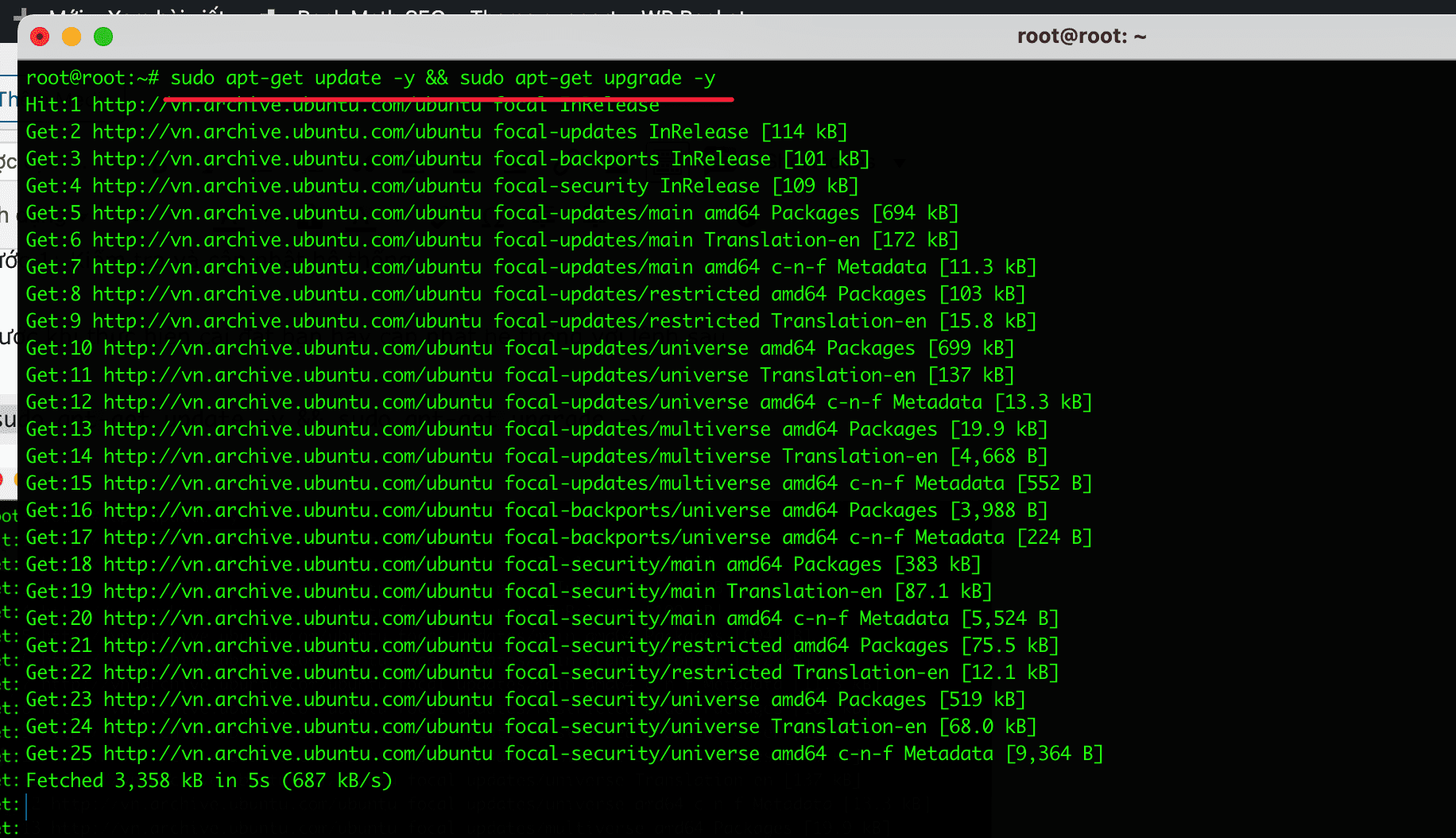Click the Get:11 universe Translation-en 137 kB line
The image size is (1456, 838).
[520, 375]
